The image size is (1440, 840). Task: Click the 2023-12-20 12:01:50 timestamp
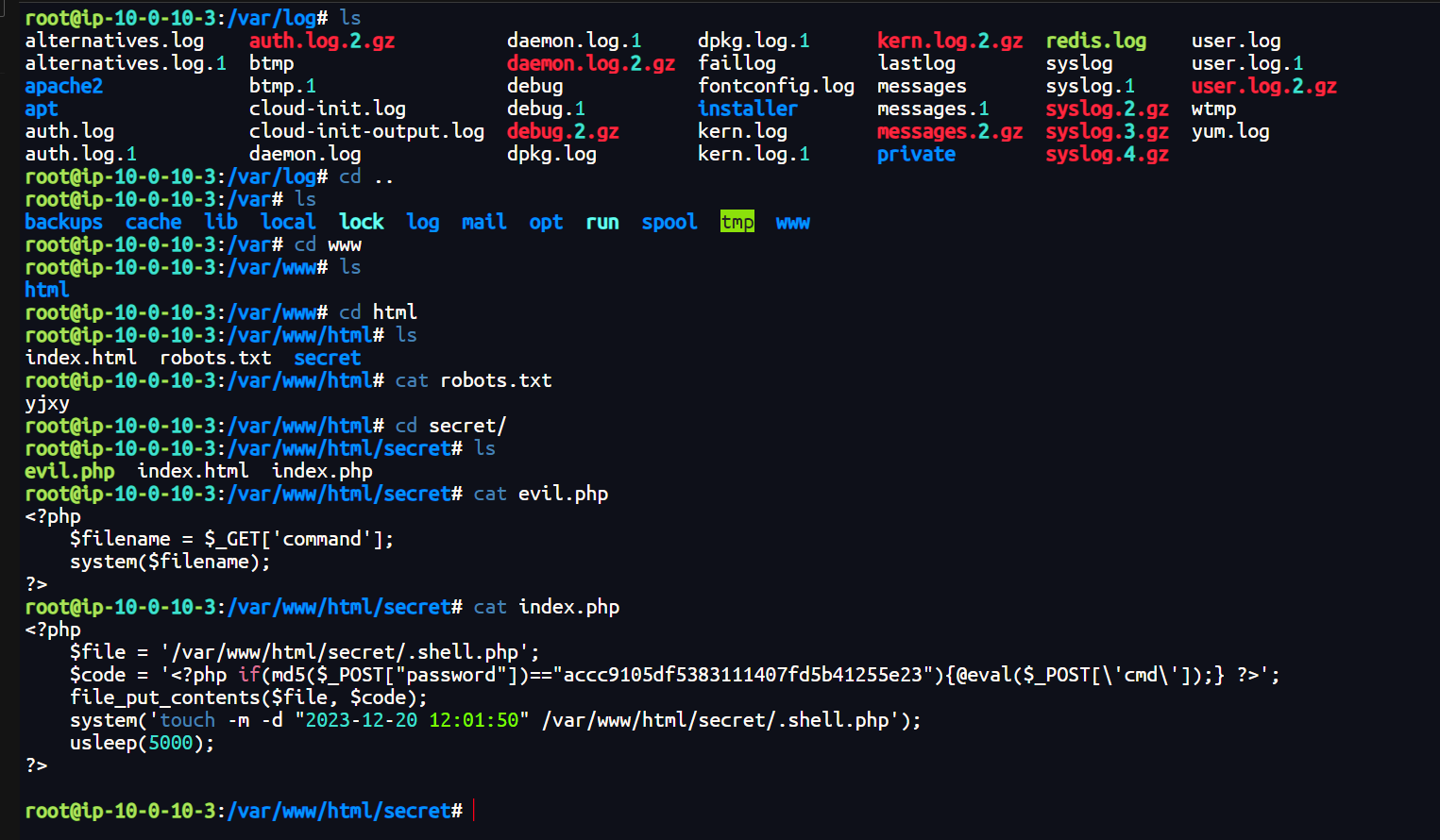pos(413,720)
